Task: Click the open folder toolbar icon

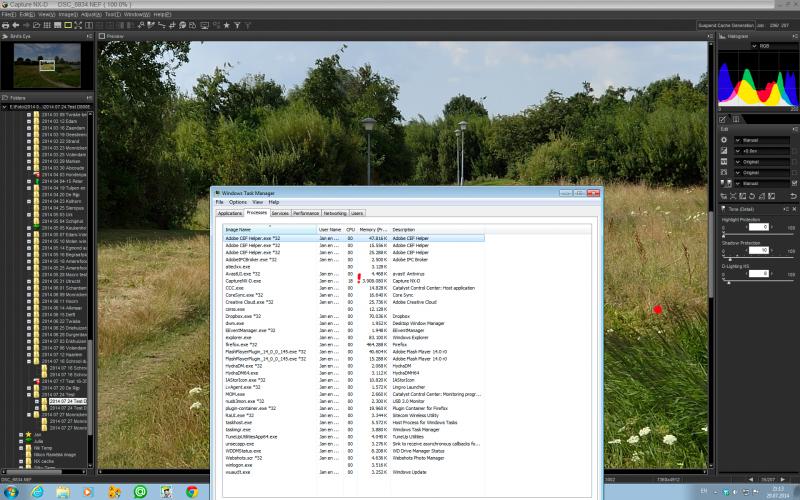Action: [37, 25]
